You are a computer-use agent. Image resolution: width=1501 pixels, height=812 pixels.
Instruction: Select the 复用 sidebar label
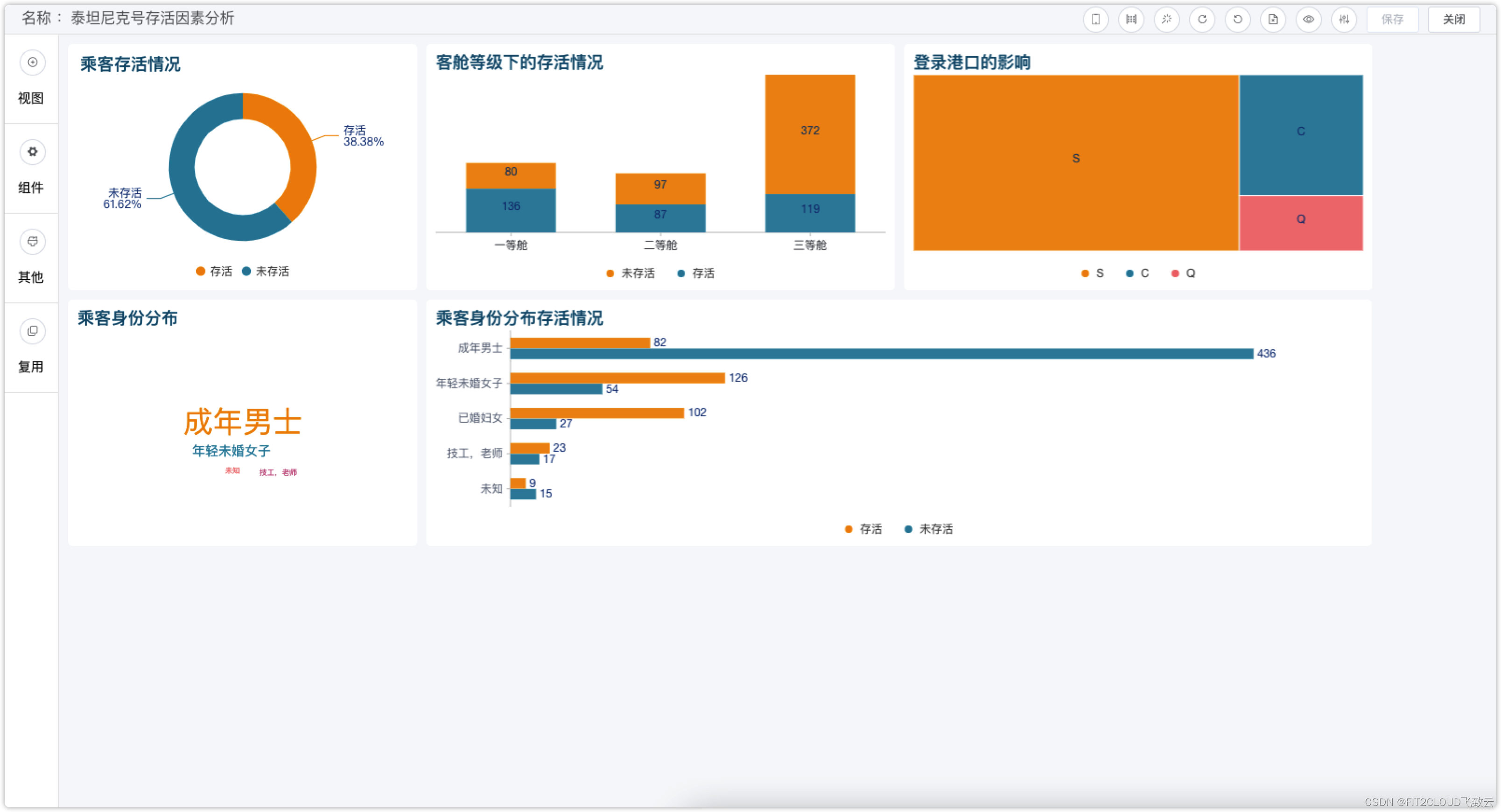pos(31,367)
